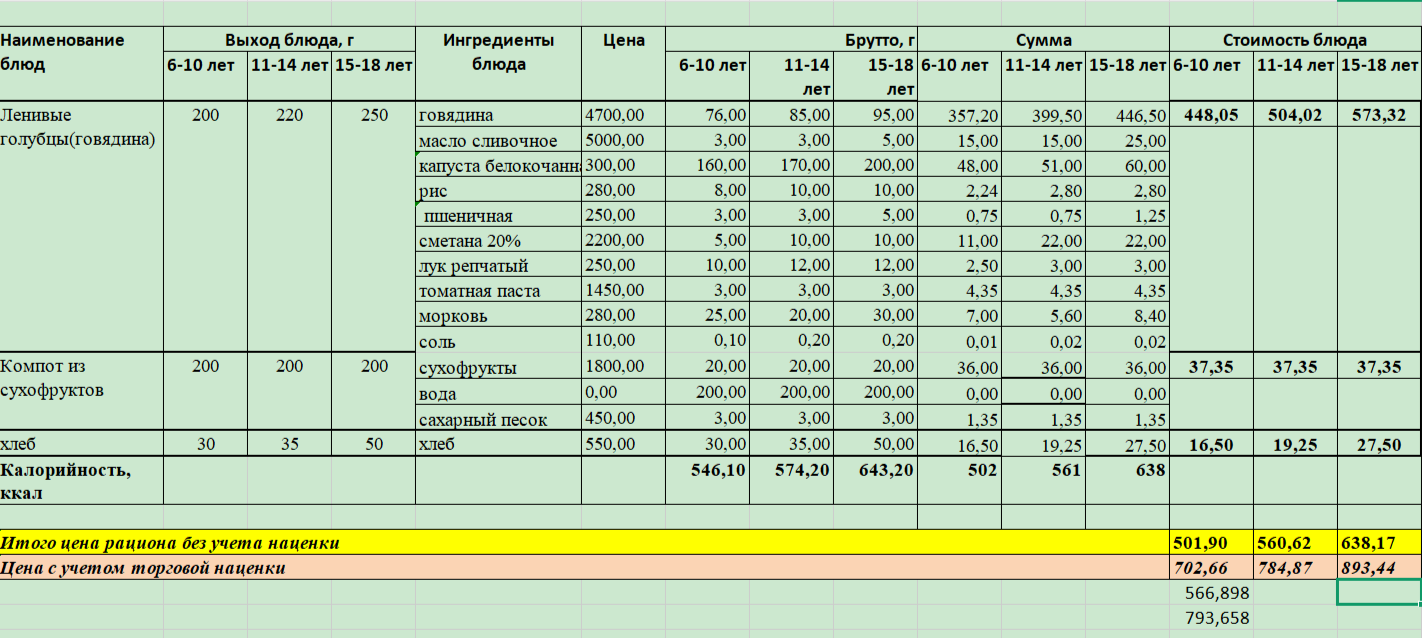
Task: Click the dish cost cell 448,05
Action: 1211,115
